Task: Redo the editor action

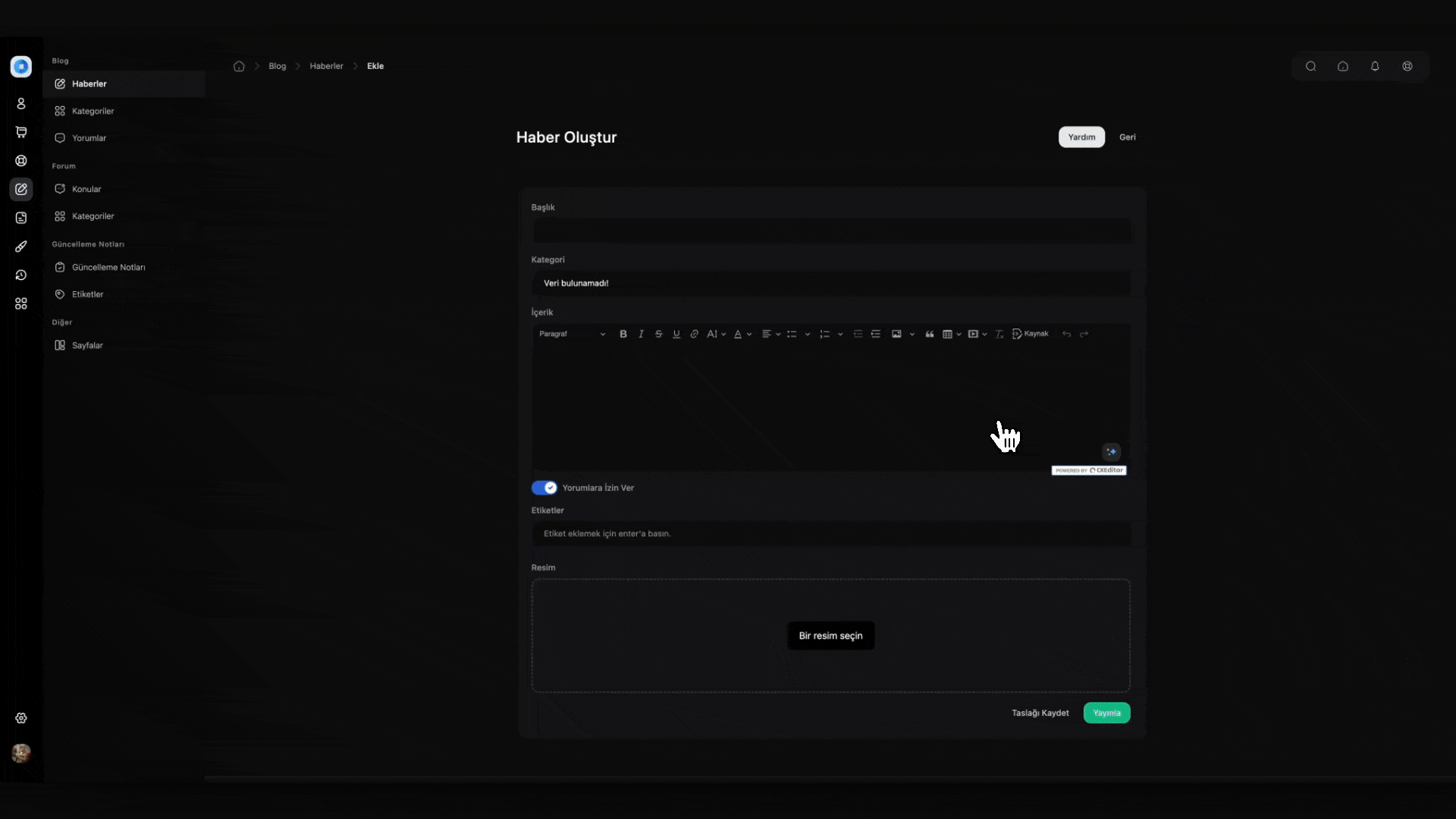Action: pos(1084,334)
